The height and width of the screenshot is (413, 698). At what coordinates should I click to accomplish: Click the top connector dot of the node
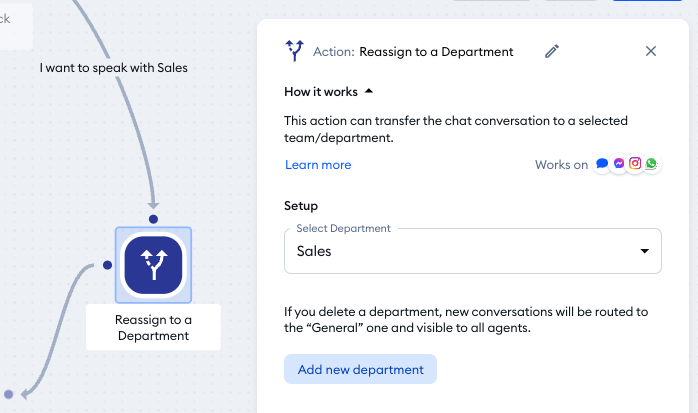153,218
